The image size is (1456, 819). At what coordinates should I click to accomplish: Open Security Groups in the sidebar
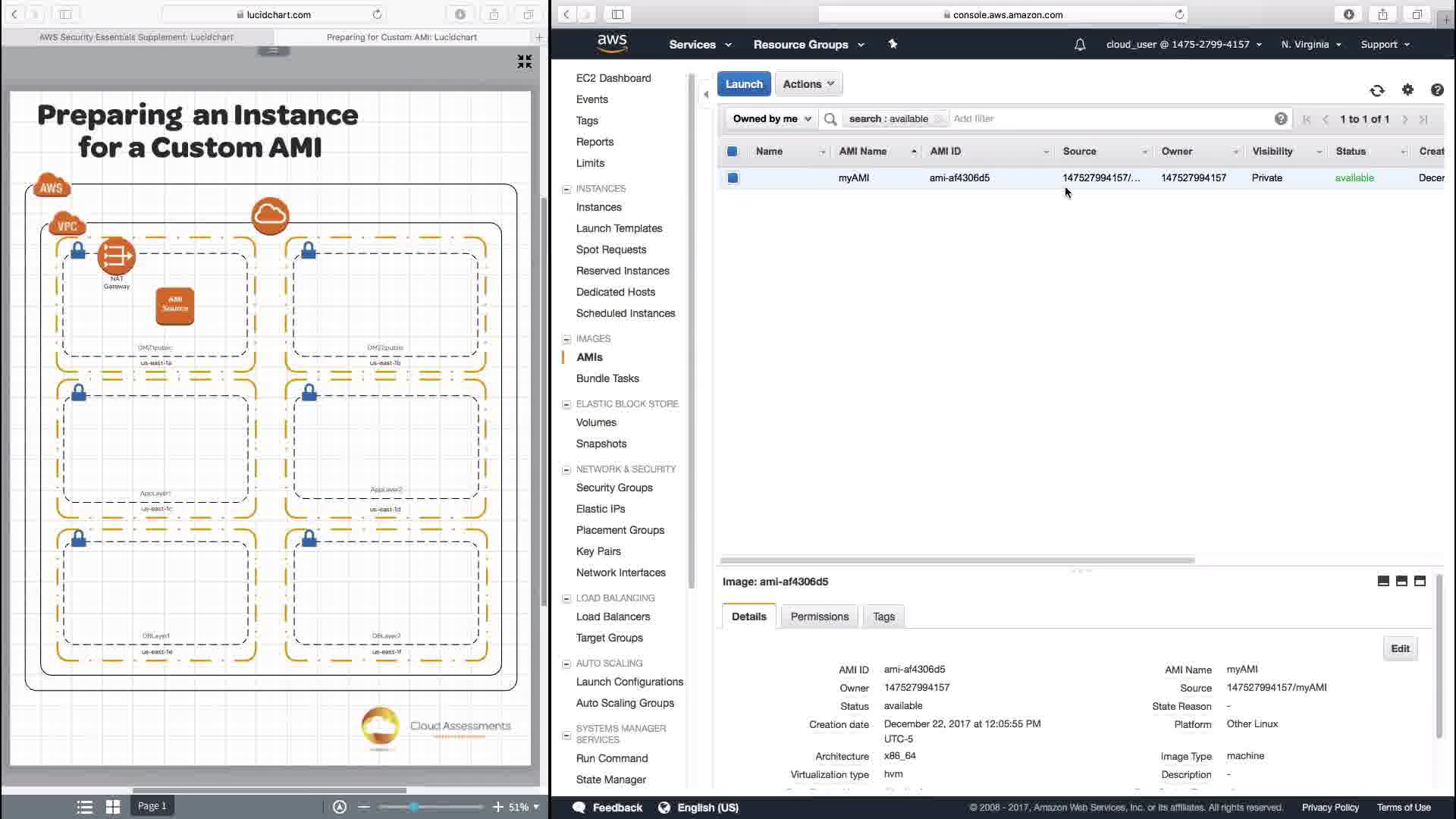coord(613,488)
